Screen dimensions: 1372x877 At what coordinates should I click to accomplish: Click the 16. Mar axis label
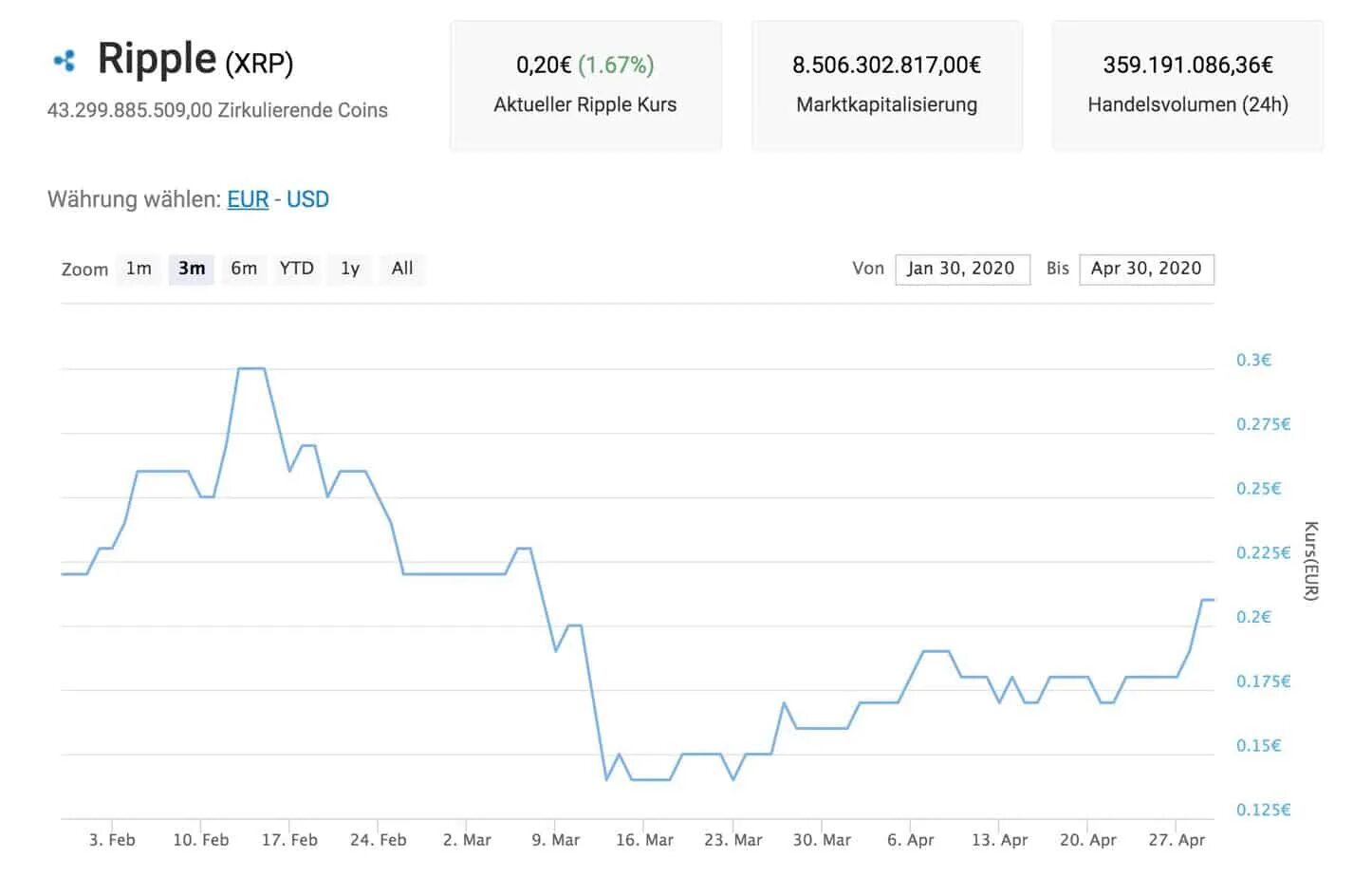click(644, 840)
